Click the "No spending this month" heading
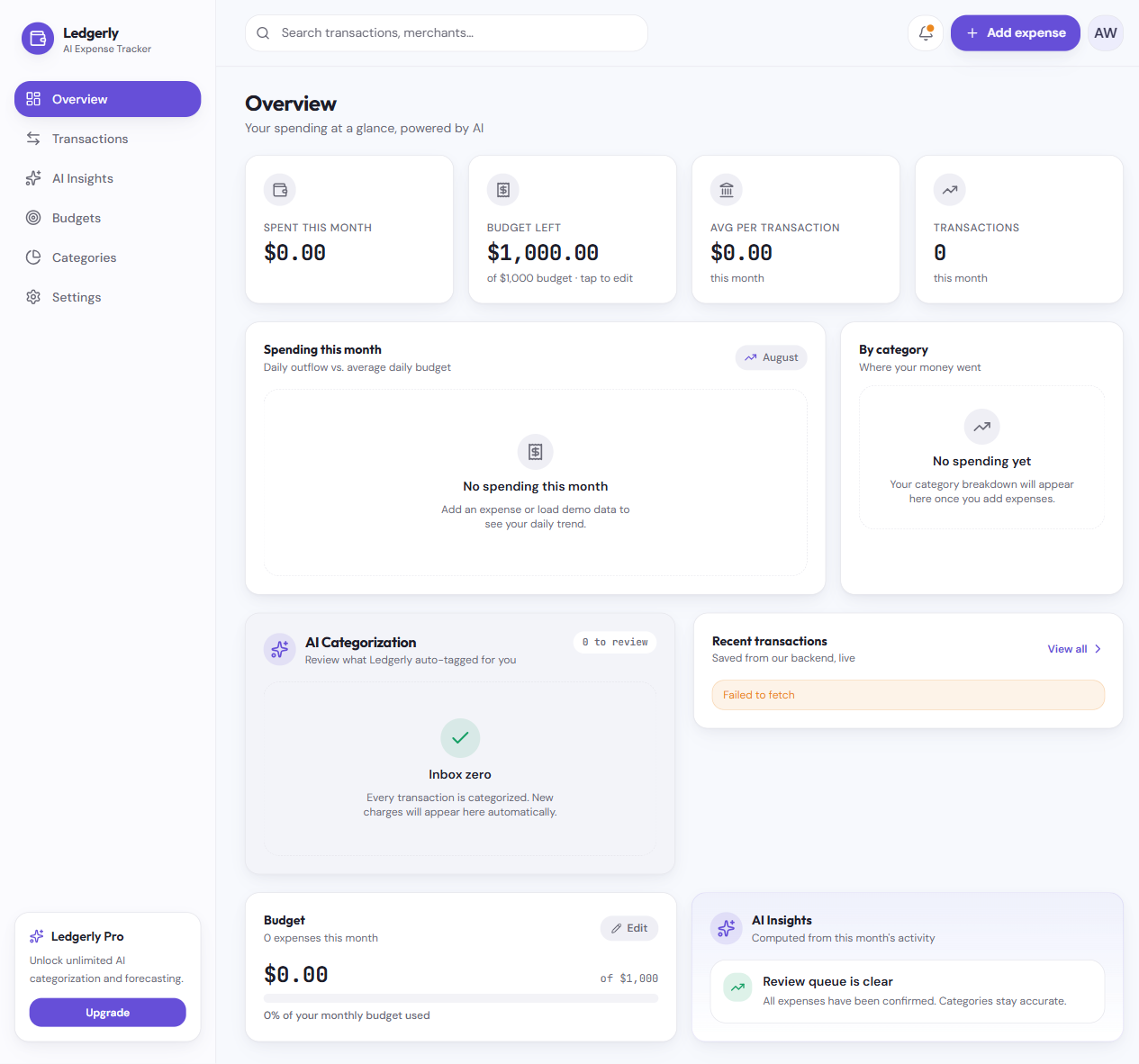Viewport: 1139px width, 1064px height. [x=536, y=486]
